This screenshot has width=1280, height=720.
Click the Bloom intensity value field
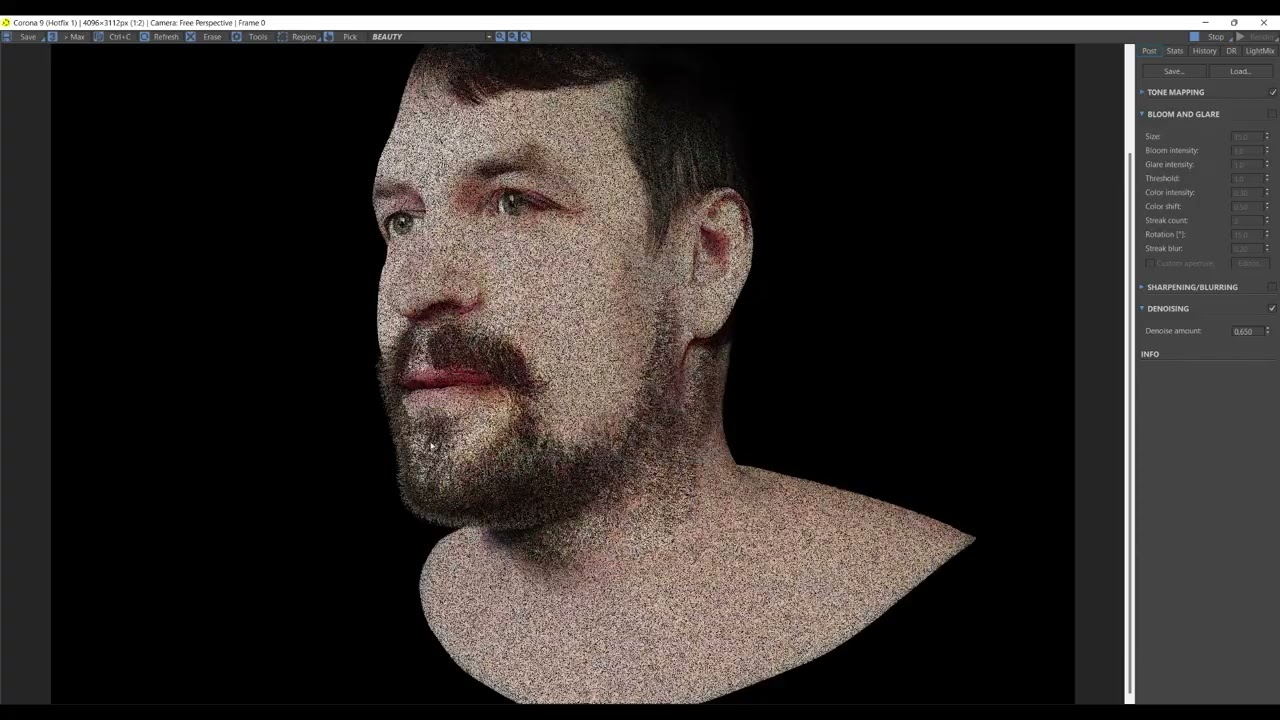coord(1246,151)
